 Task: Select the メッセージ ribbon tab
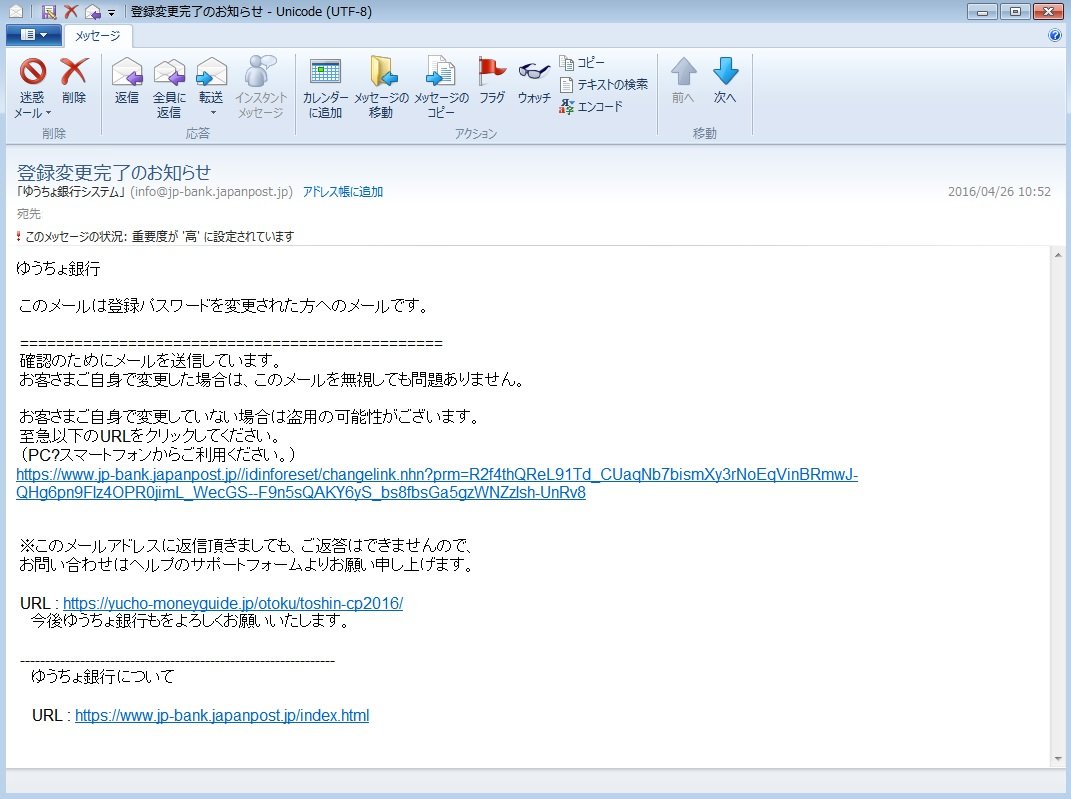coord(97,36)
